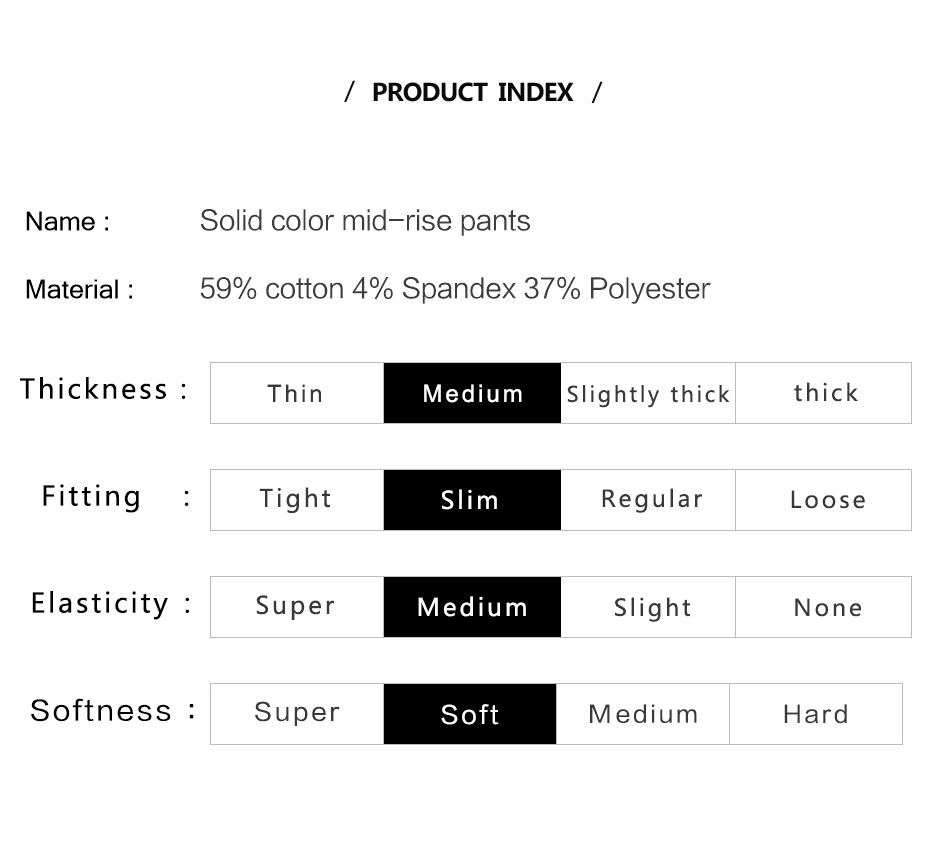Select Super in the Softness row
930x856 pixels.
pyautogui.click(x=297, y=714)
